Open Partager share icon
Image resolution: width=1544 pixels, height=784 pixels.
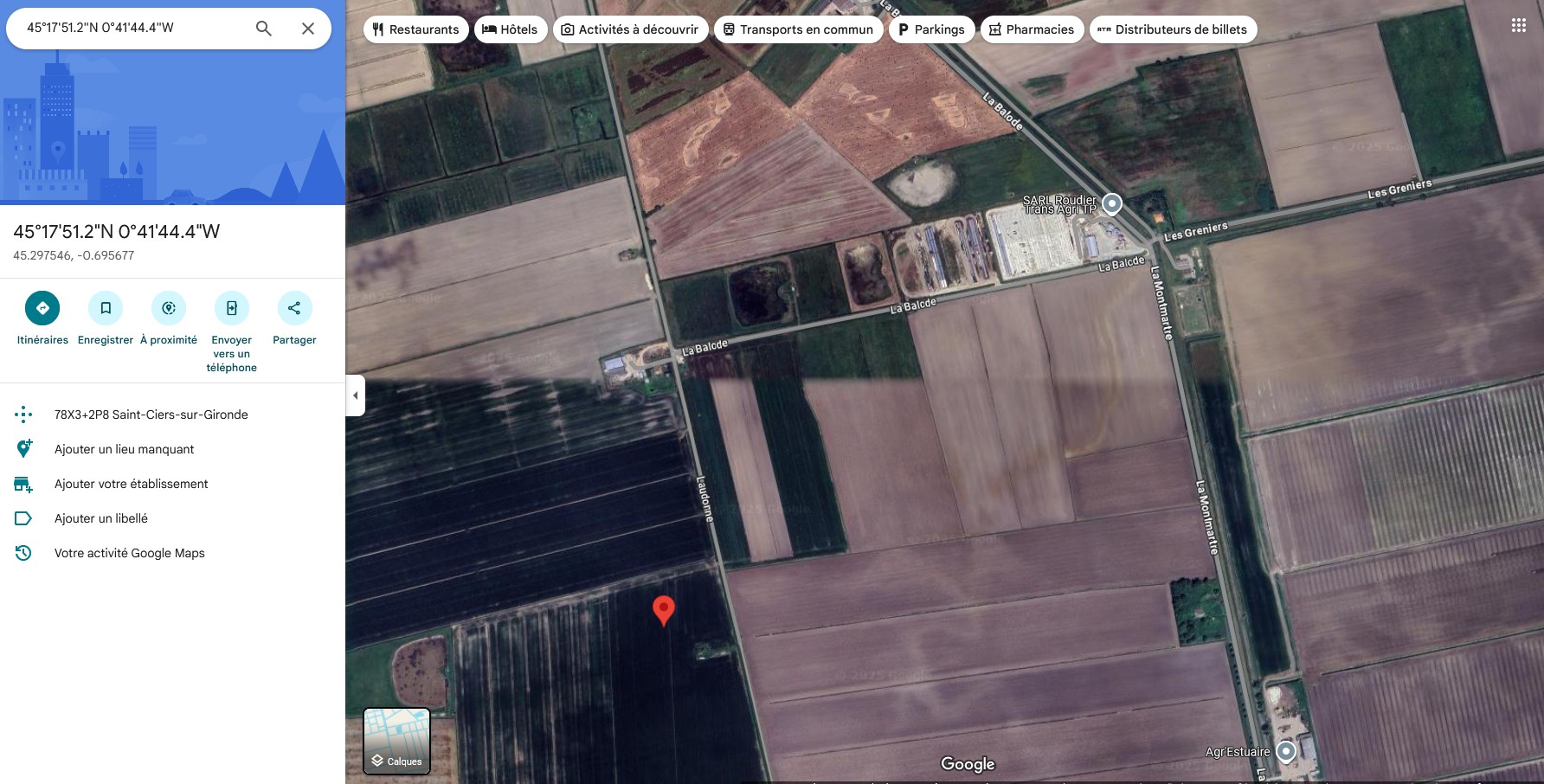tap(294, 308)
